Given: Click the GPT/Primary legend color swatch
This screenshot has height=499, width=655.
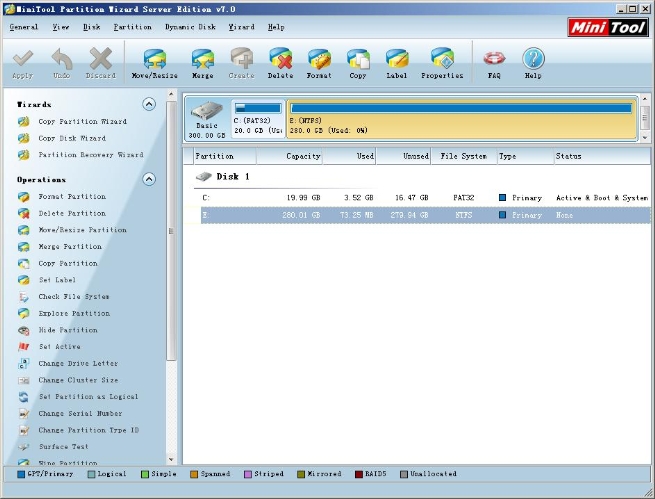Looking at the screenshot, I should (21, 474).
